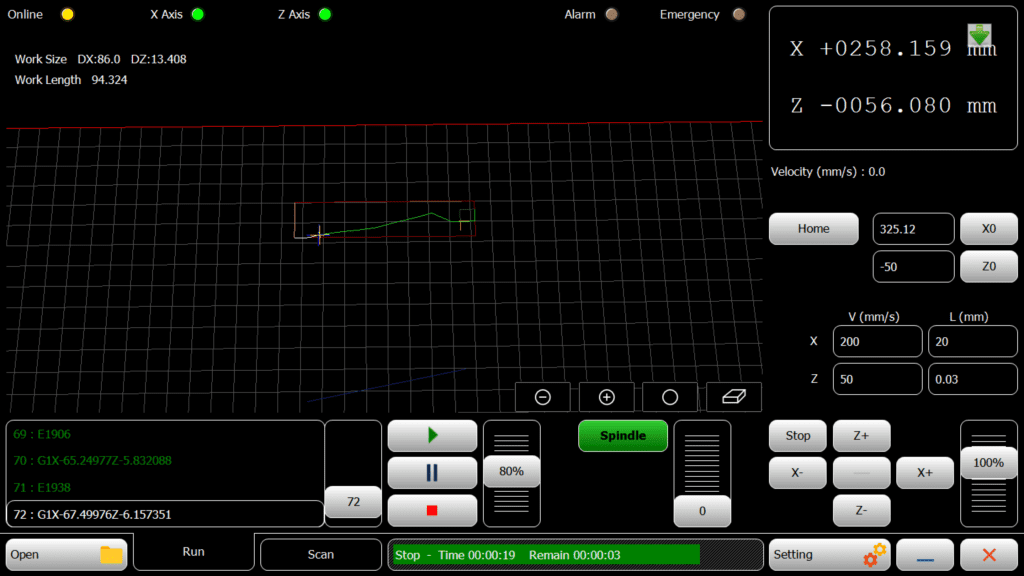This screenshot has width=1024, height=576.
Task: Click the Work Length 94.324 text
Action: (x=71, y=80)
